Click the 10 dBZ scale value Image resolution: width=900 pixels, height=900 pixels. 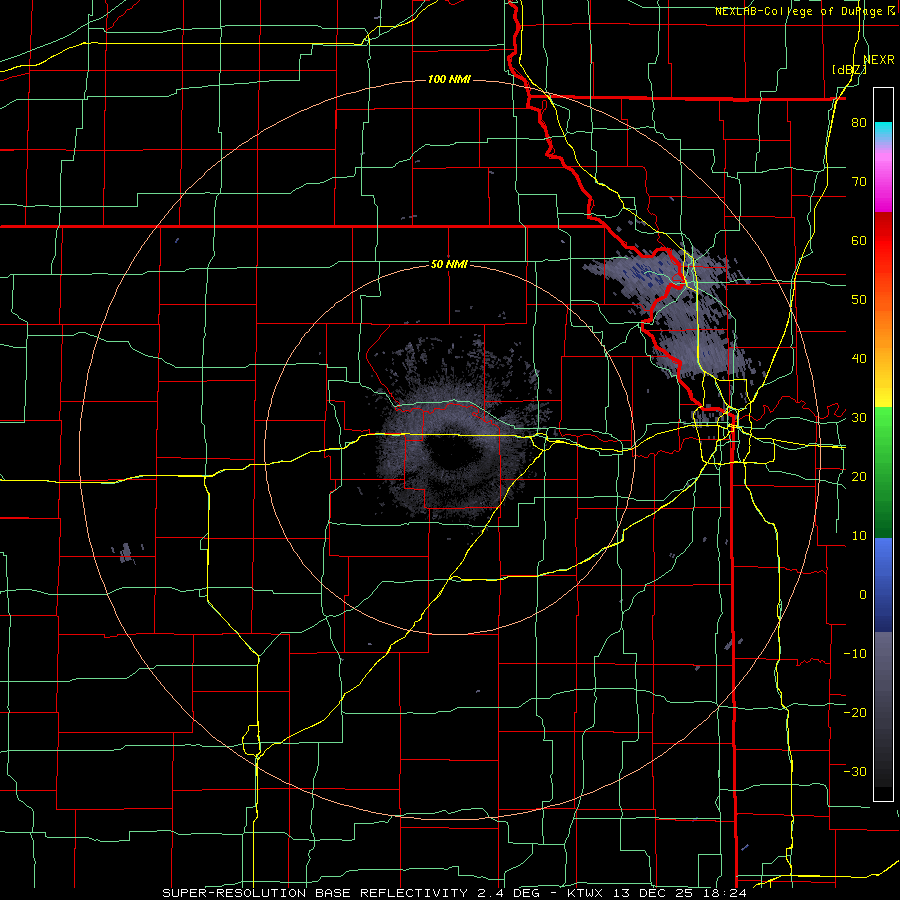(859, 536)
